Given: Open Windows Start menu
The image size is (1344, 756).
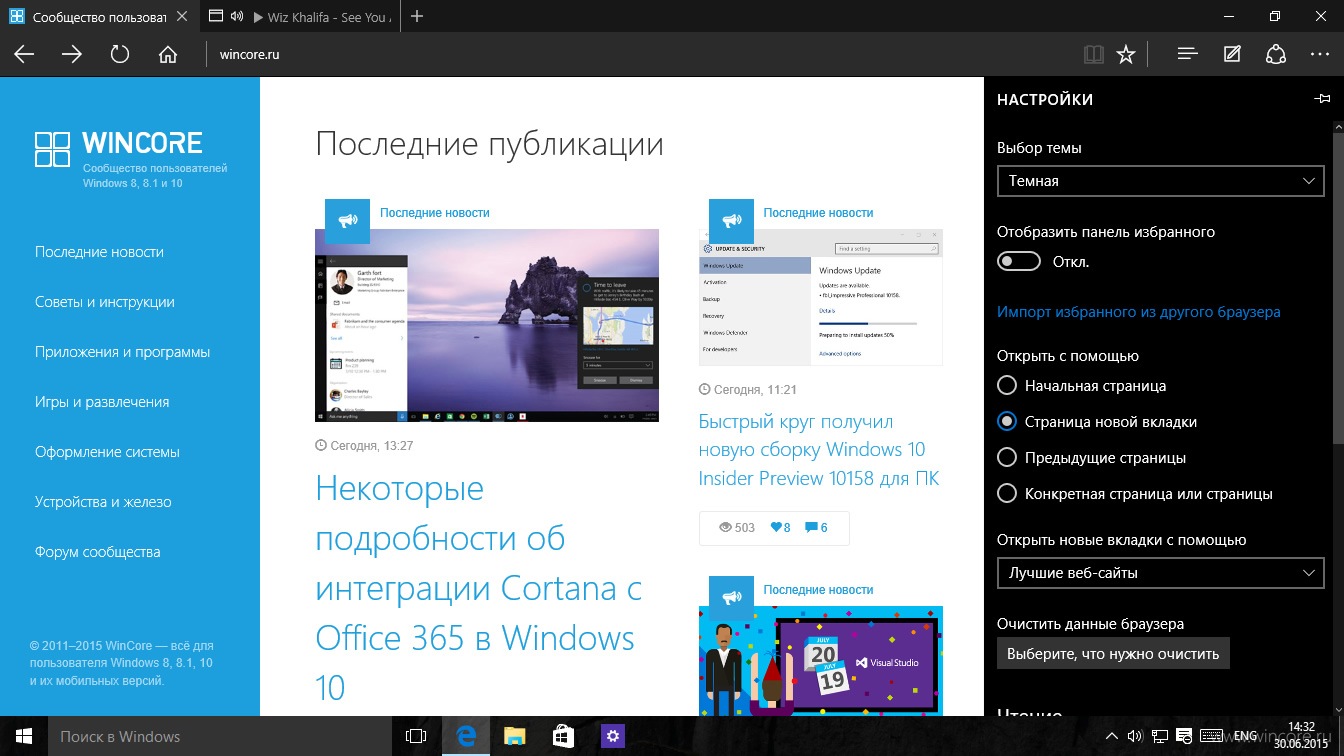Looking at the screenshot, I should [24, 737].
